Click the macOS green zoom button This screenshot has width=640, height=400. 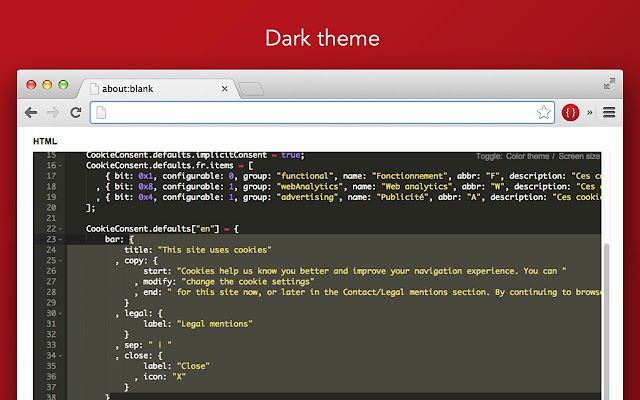tap(63, 84)
